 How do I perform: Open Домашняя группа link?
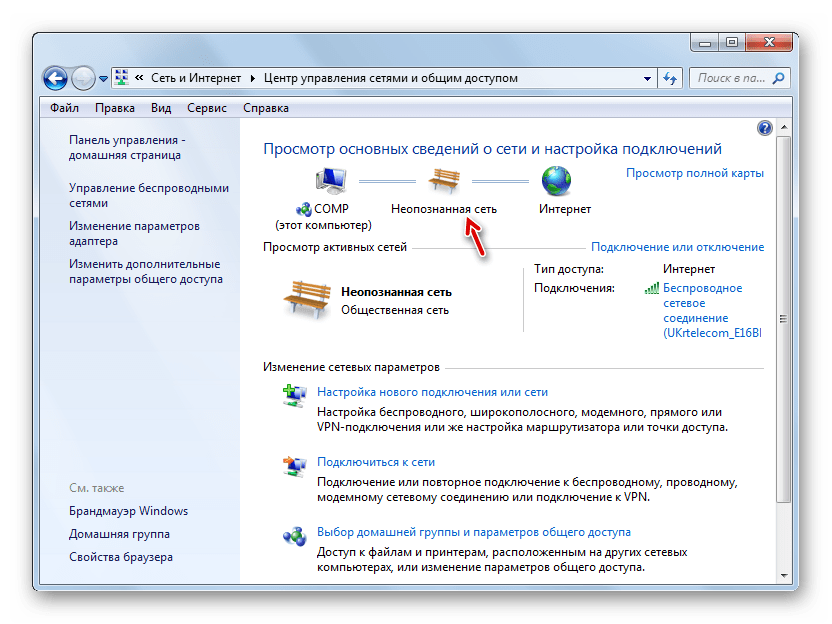[119, 534]
